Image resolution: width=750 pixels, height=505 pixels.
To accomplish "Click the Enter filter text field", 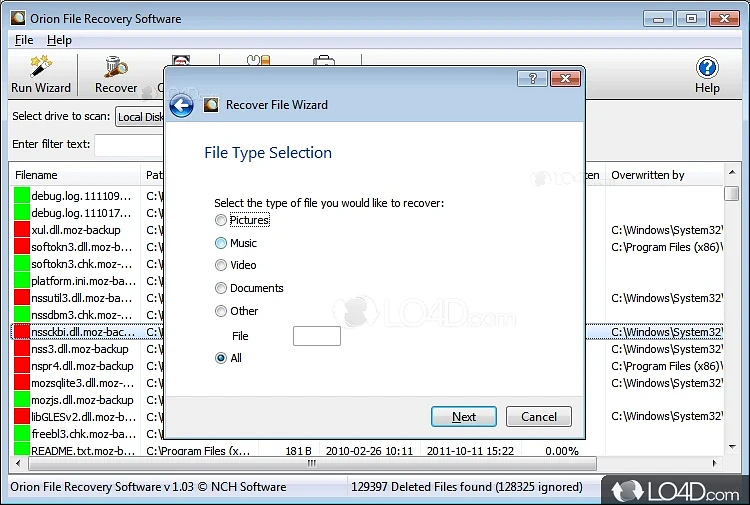I will (x=129, y=144).
